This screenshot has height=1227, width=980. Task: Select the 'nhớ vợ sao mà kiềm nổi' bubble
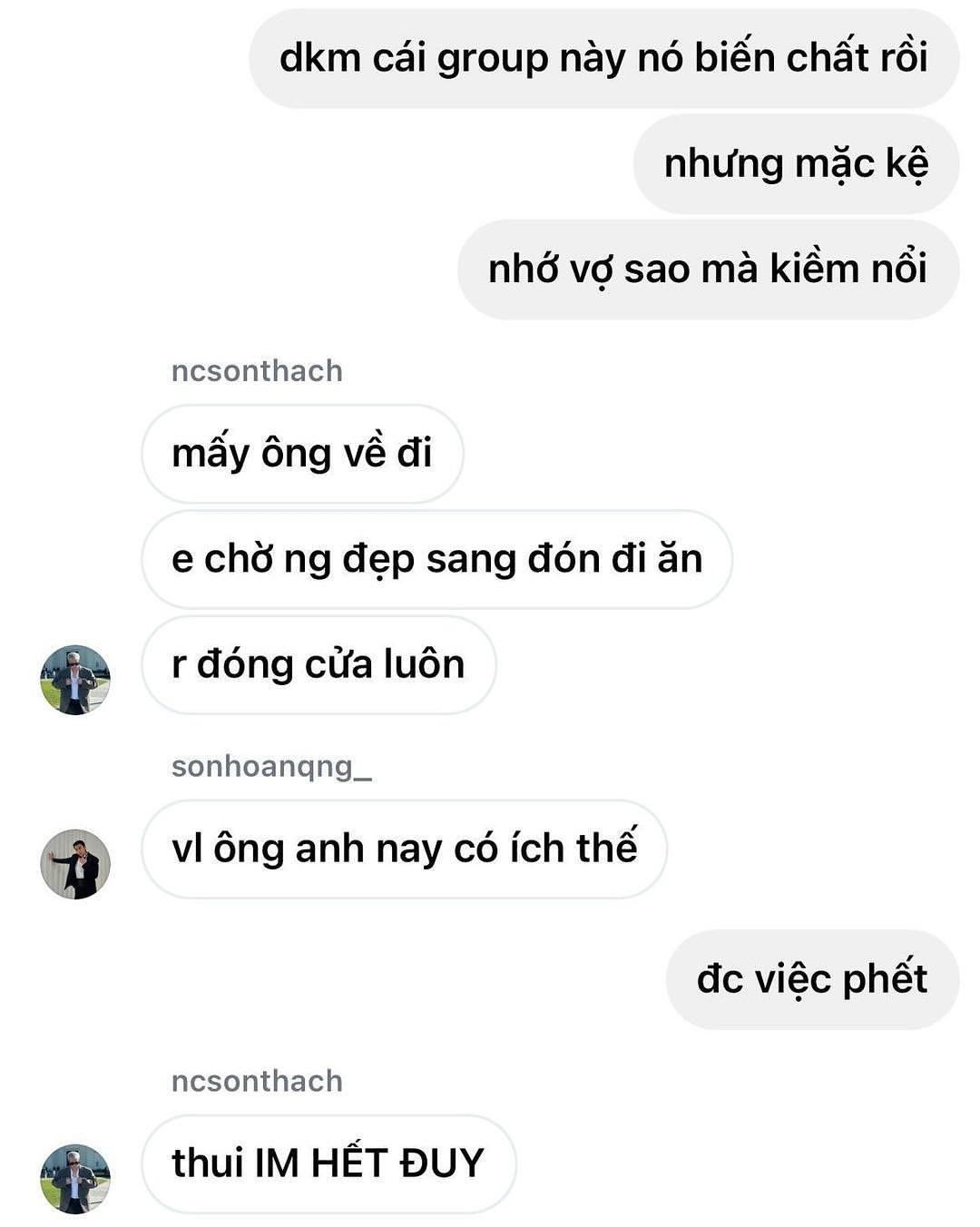pos(708,270)
